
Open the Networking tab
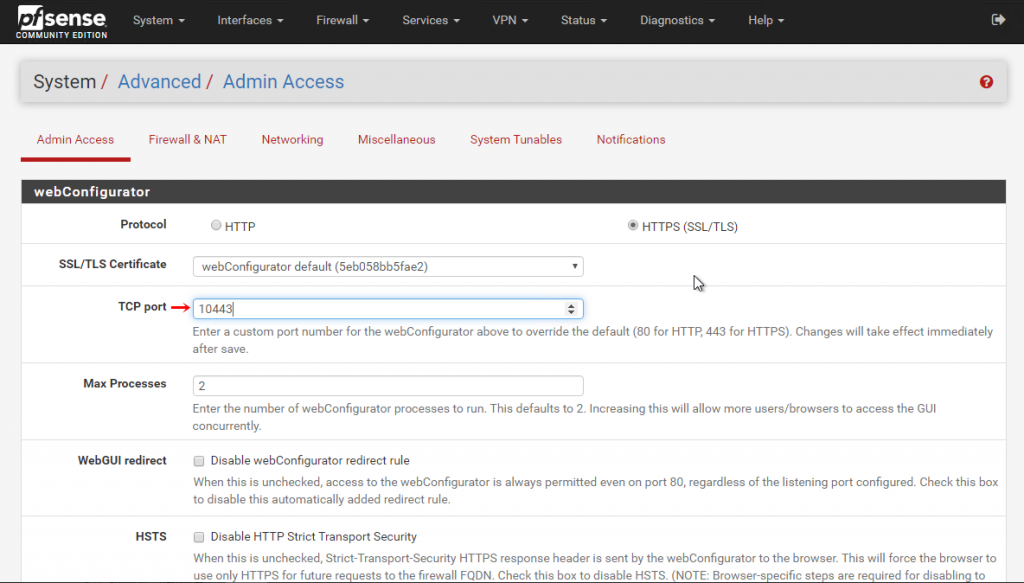(x=292, y=139)
